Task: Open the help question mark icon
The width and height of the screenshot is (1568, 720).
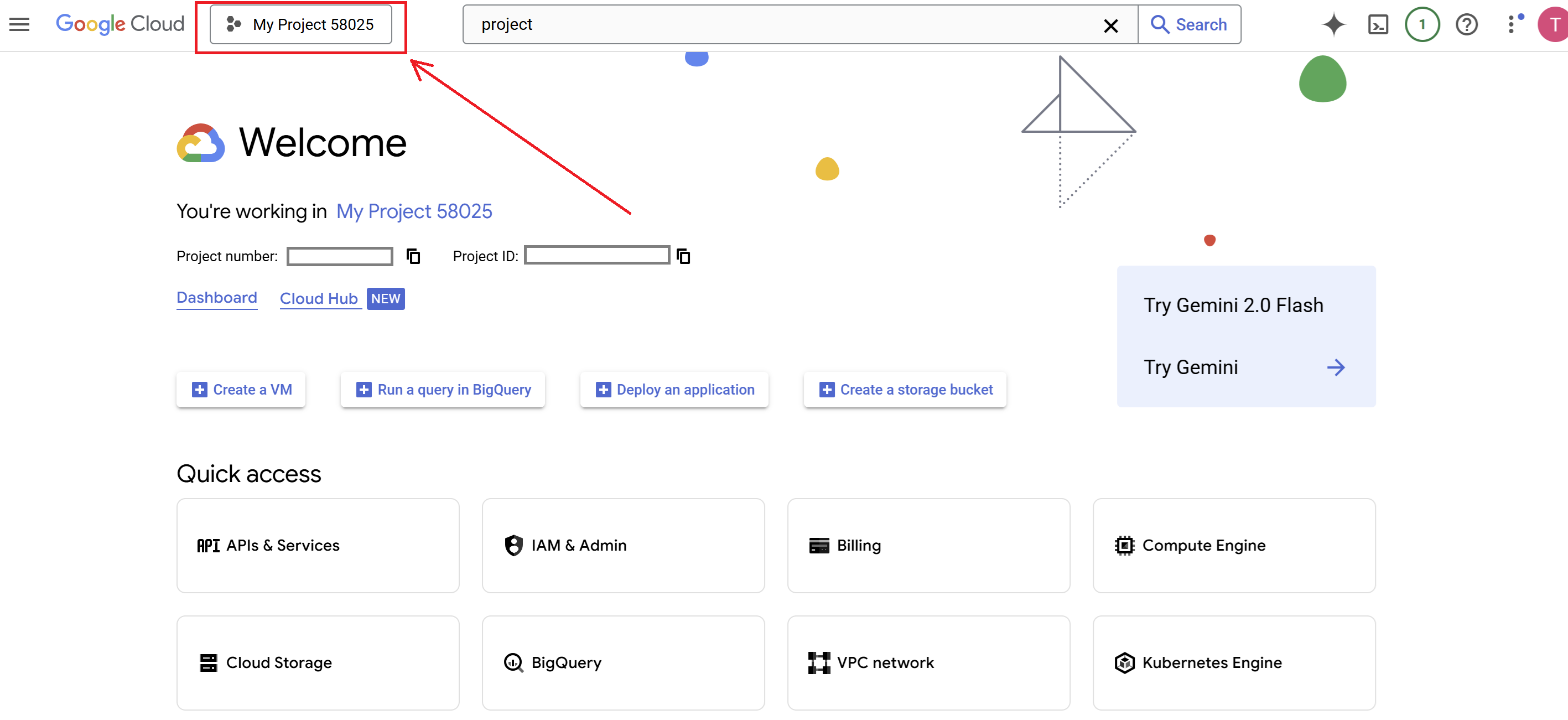Action: (1466, 24)
